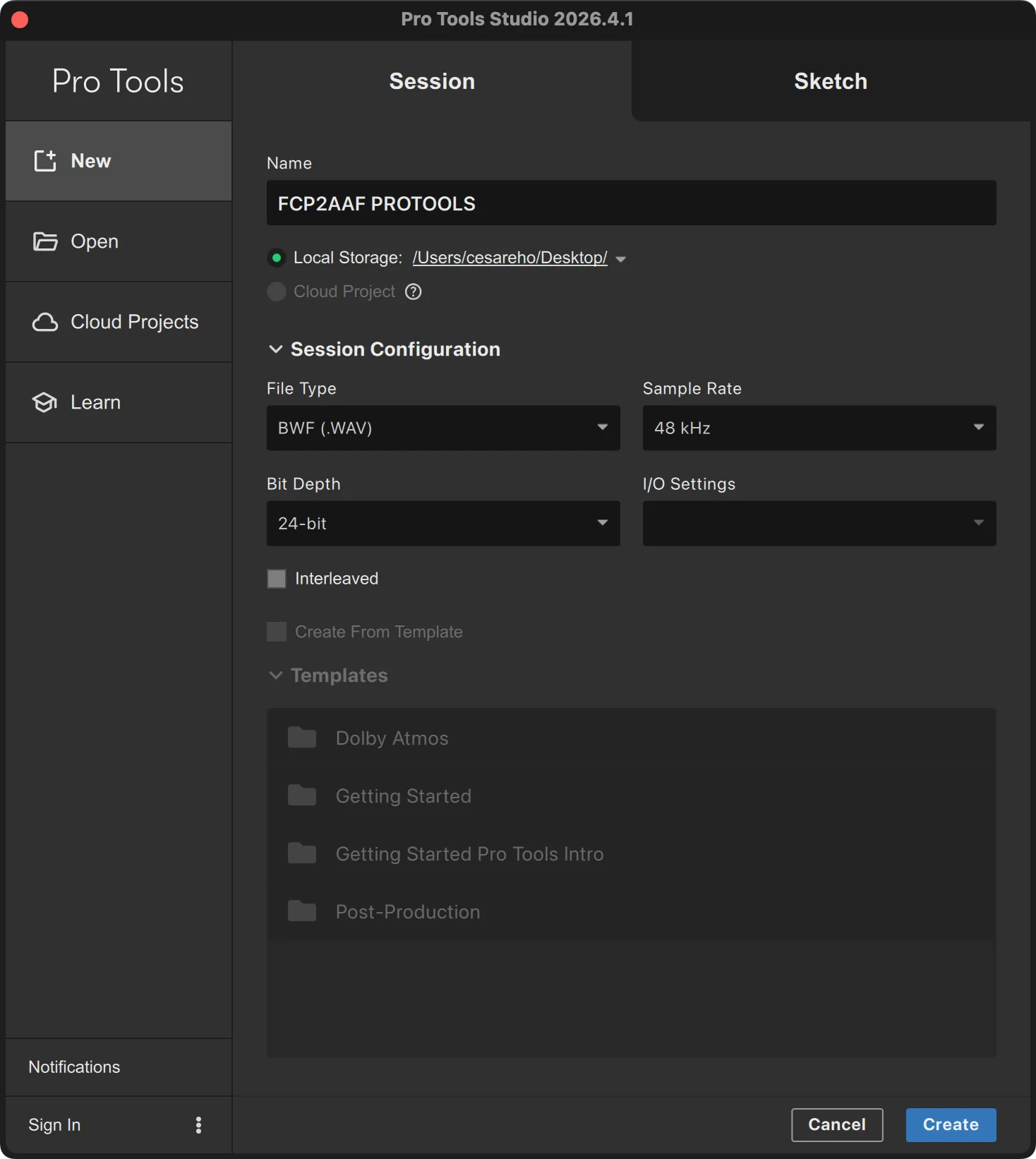1036x1159 pixels.
Task: Switch to the Sketch tab
Action: (x=831, y=81)
